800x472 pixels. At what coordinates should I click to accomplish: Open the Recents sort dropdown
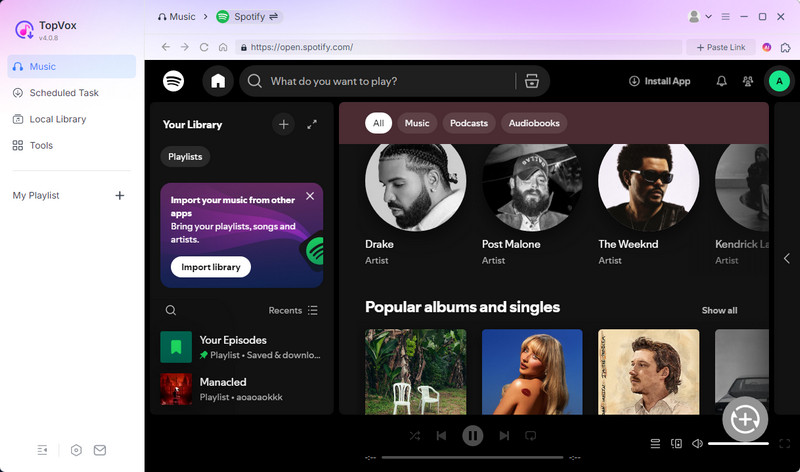(x=293, y=310)
